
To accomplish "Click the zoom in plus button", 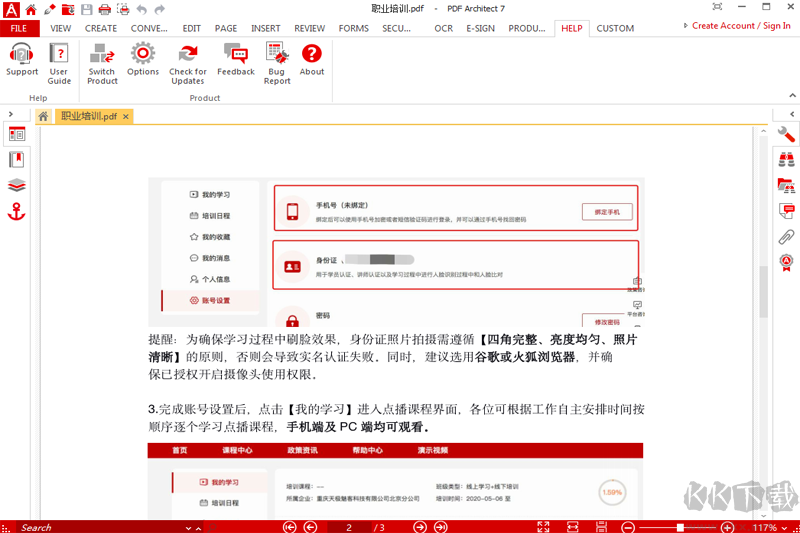I will [x=728, y=527].
